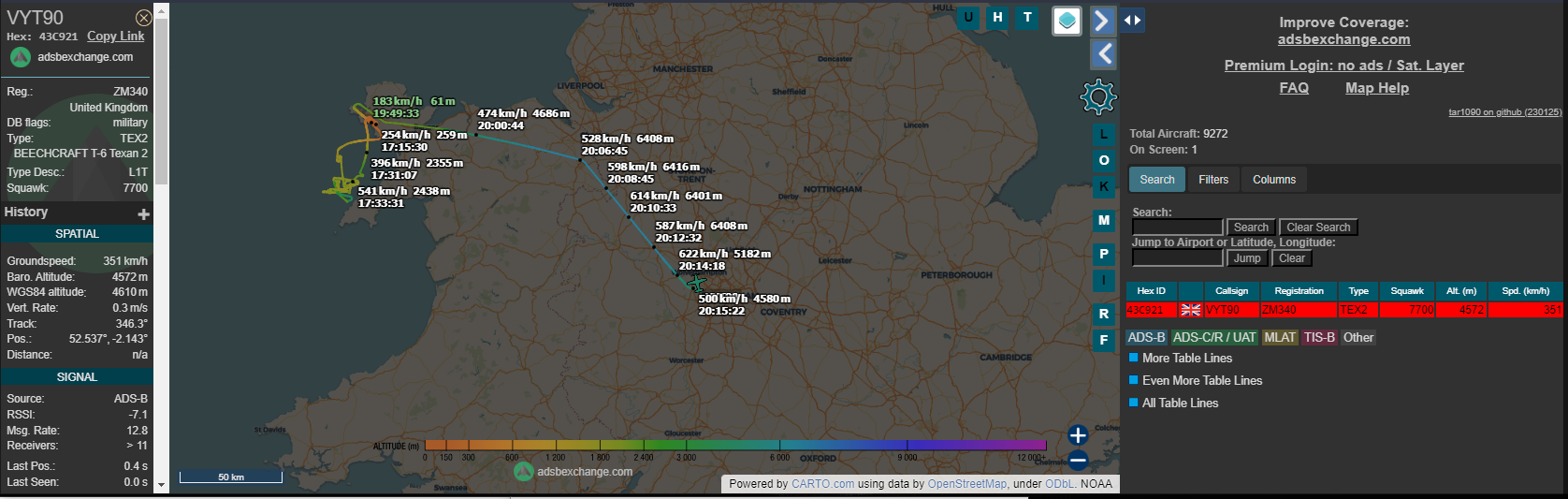Toggle Other source legend filter
Viewport: 1568px width, 499px height.
click(x=1358, y=338)
